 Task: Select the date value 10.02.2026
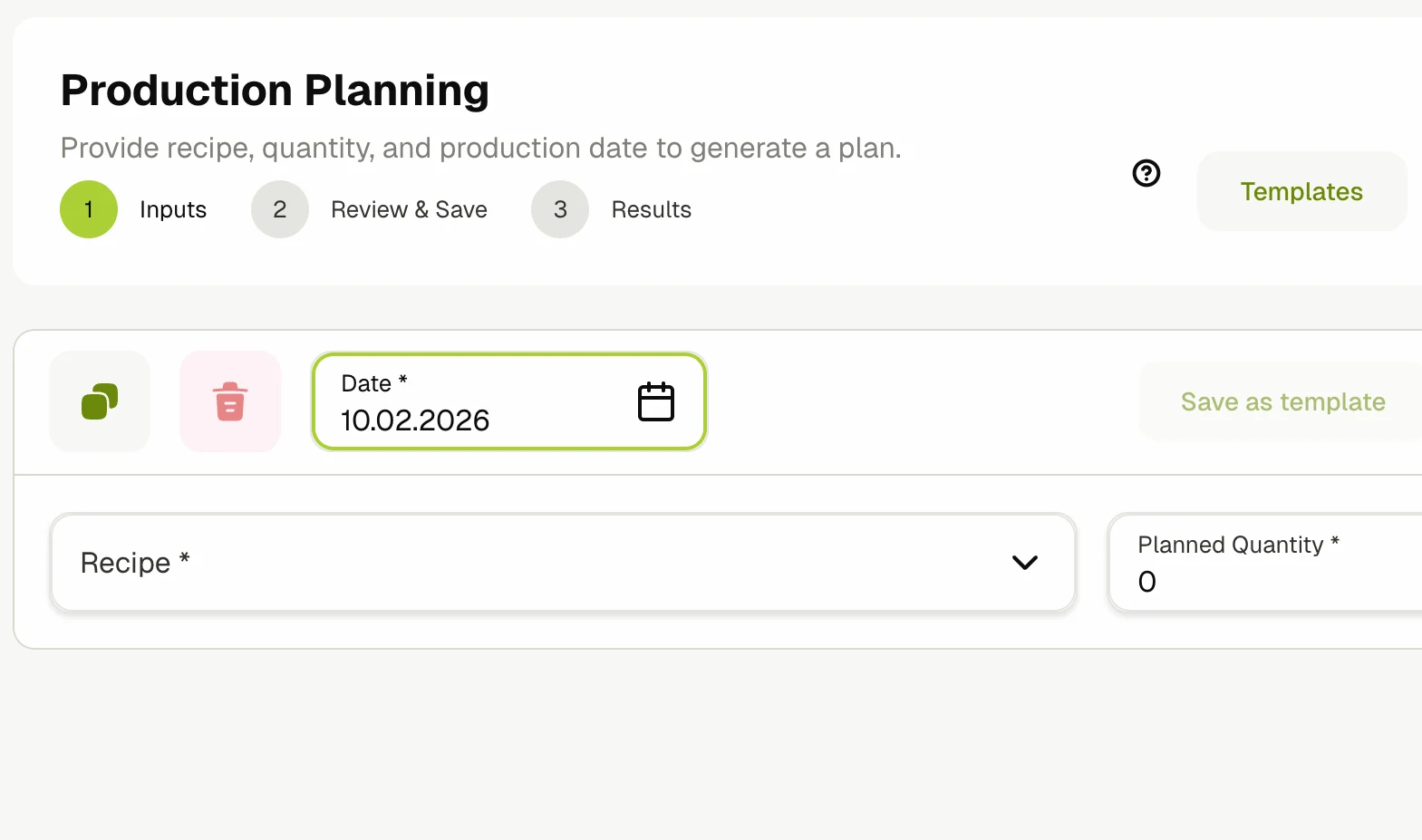click(x=415, y=420)
